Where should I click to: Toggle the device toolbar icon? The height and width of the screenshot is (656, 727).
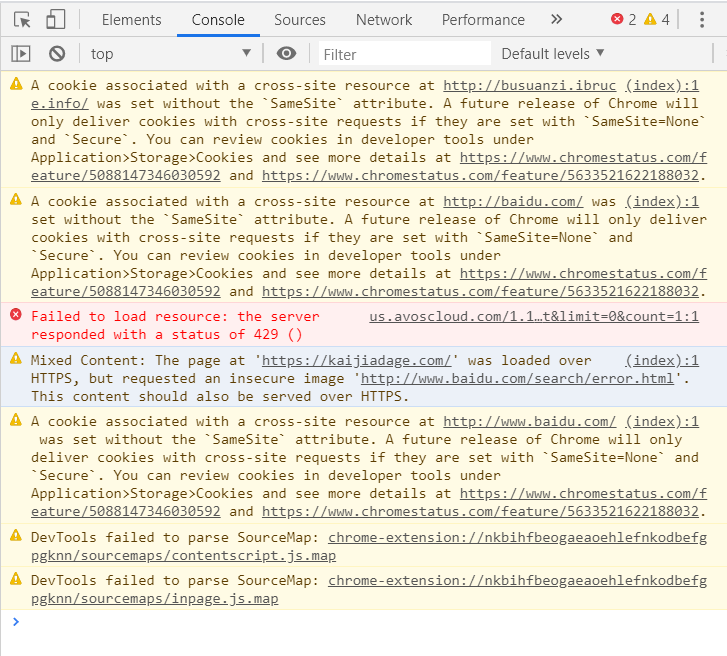pyautogui.click(x=56, y=19)
